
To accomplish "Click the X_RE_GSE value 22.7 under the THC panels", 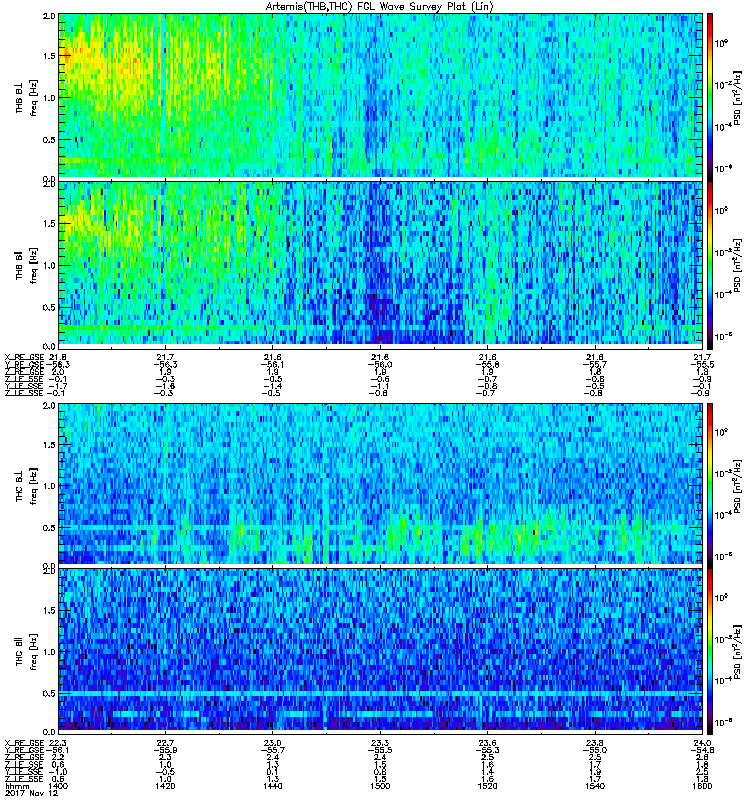I will [x=164, y=742].
